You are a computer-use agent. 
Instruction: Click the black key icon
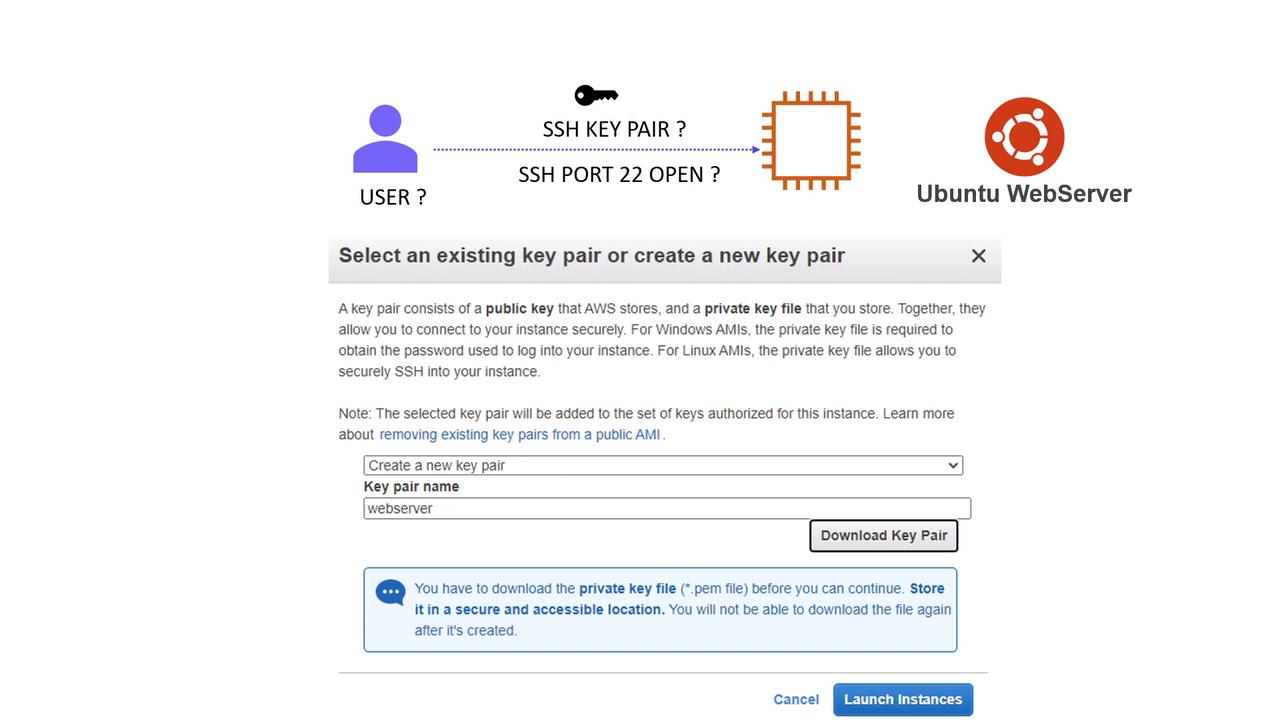pyautogui.click(x=596, y=95)
